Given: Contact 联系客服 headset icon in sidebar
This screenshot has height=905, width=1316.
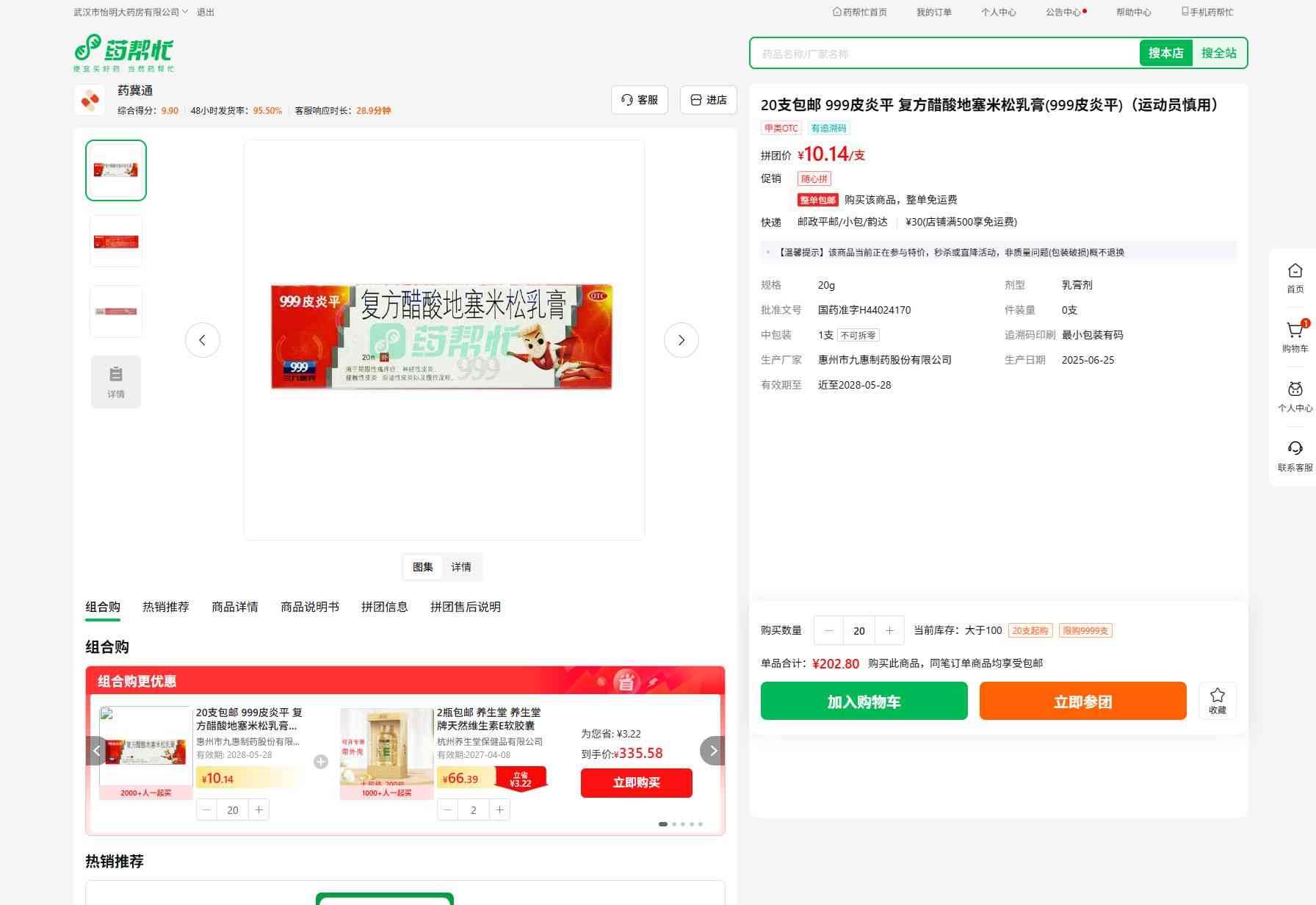Looking at the screenshot, I should [x=1295, y=448].
